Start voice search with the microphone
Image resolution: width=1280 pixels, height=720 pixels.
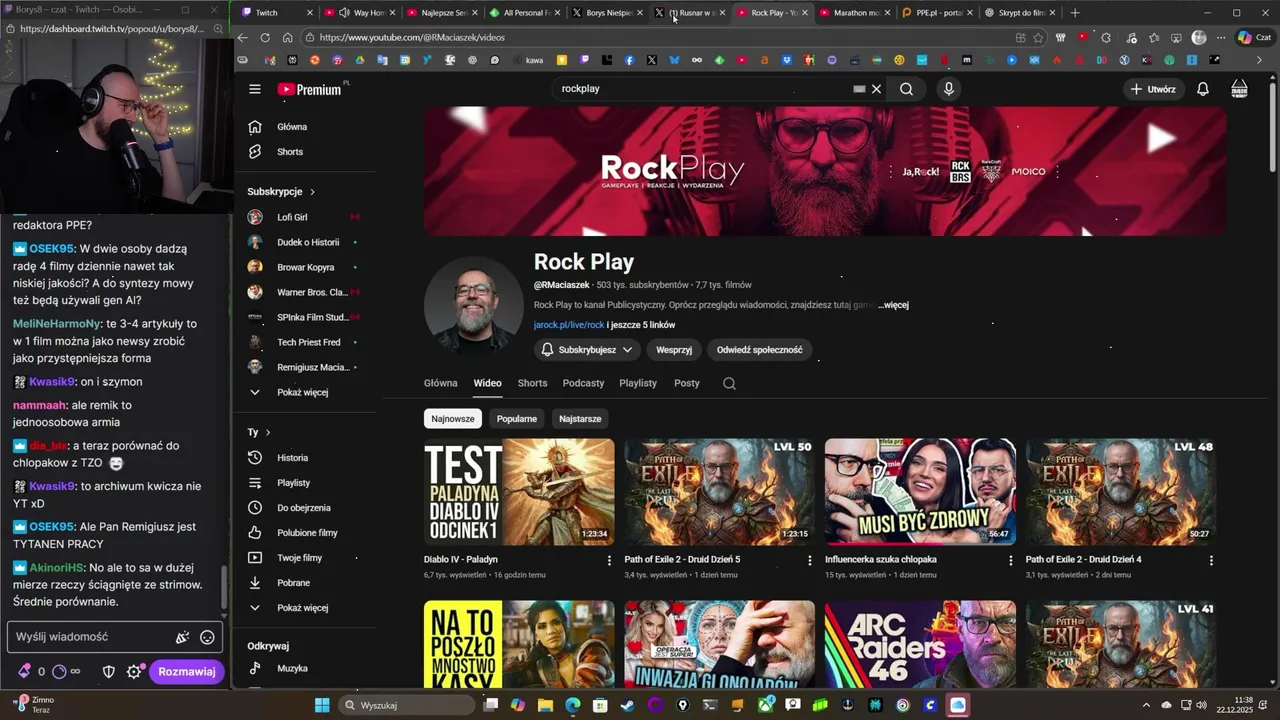pos(949,89)
